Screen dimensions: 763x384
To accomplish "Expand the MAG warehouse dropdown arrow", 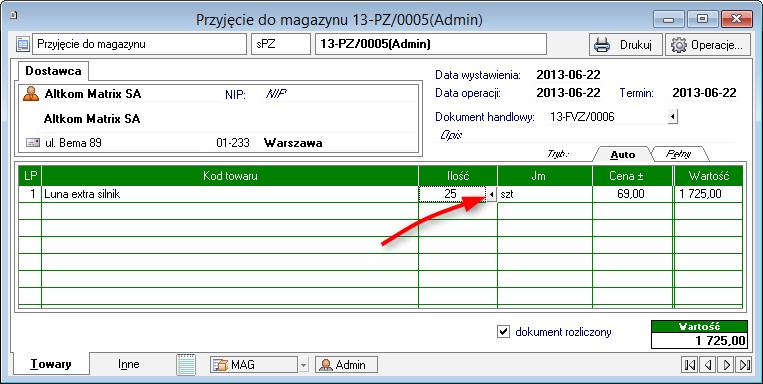I will click(303, 365).
